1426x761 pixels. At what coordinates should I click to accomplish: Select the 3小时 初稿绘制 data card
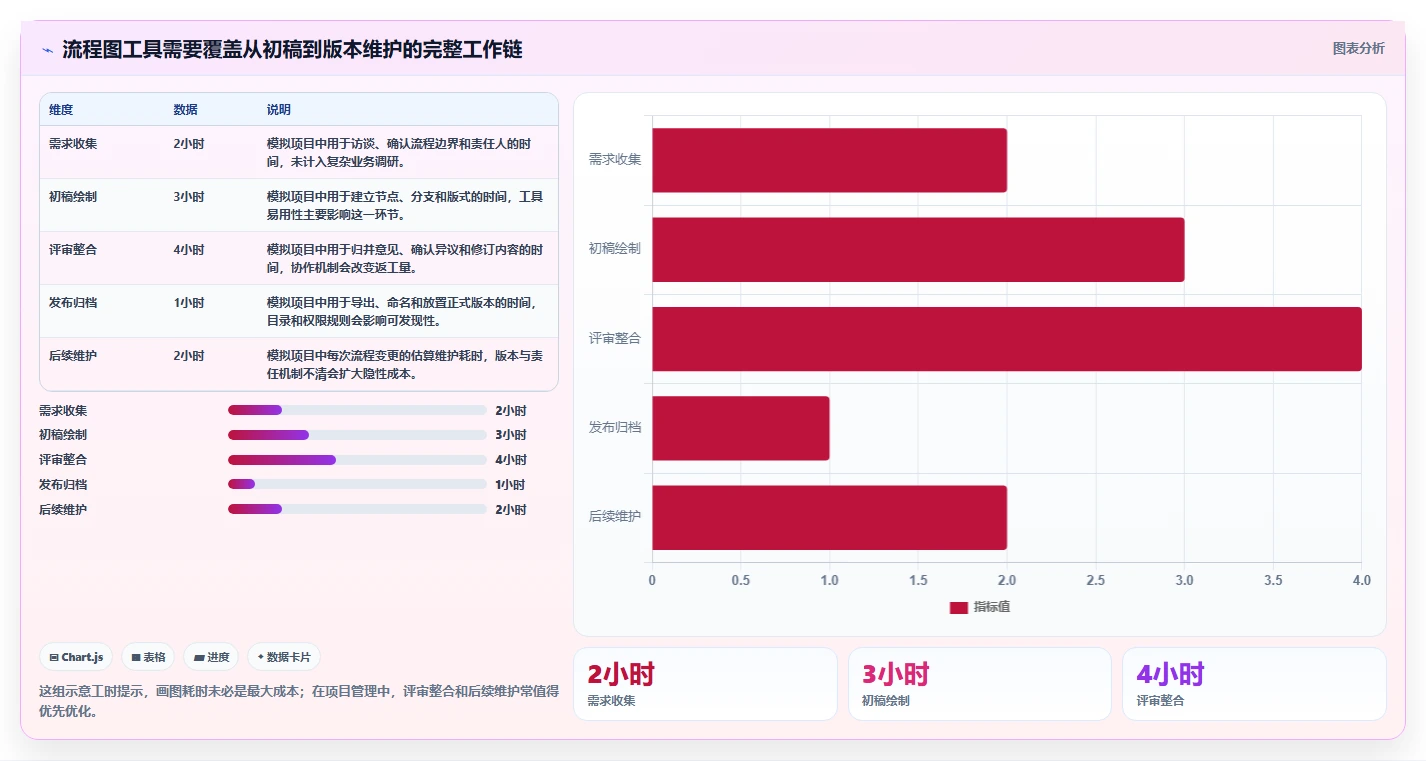pyautogui.click(x=980, y=684)
